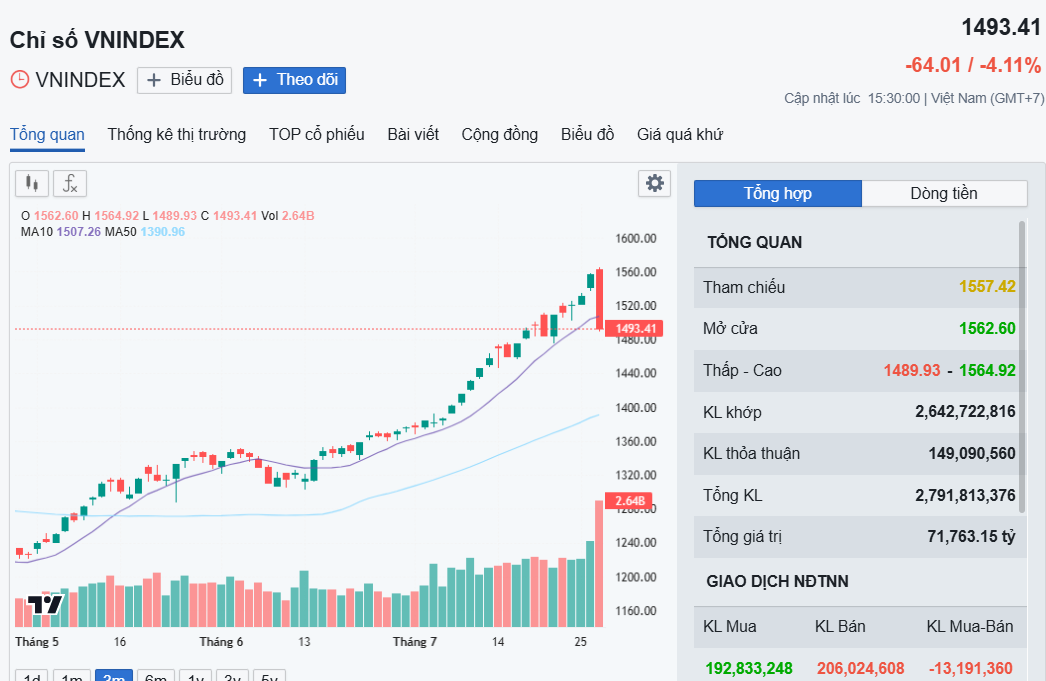Click the "+ Biểu đồ" button beside VNINDEX

pyautogui.click(x=185, y=80)
